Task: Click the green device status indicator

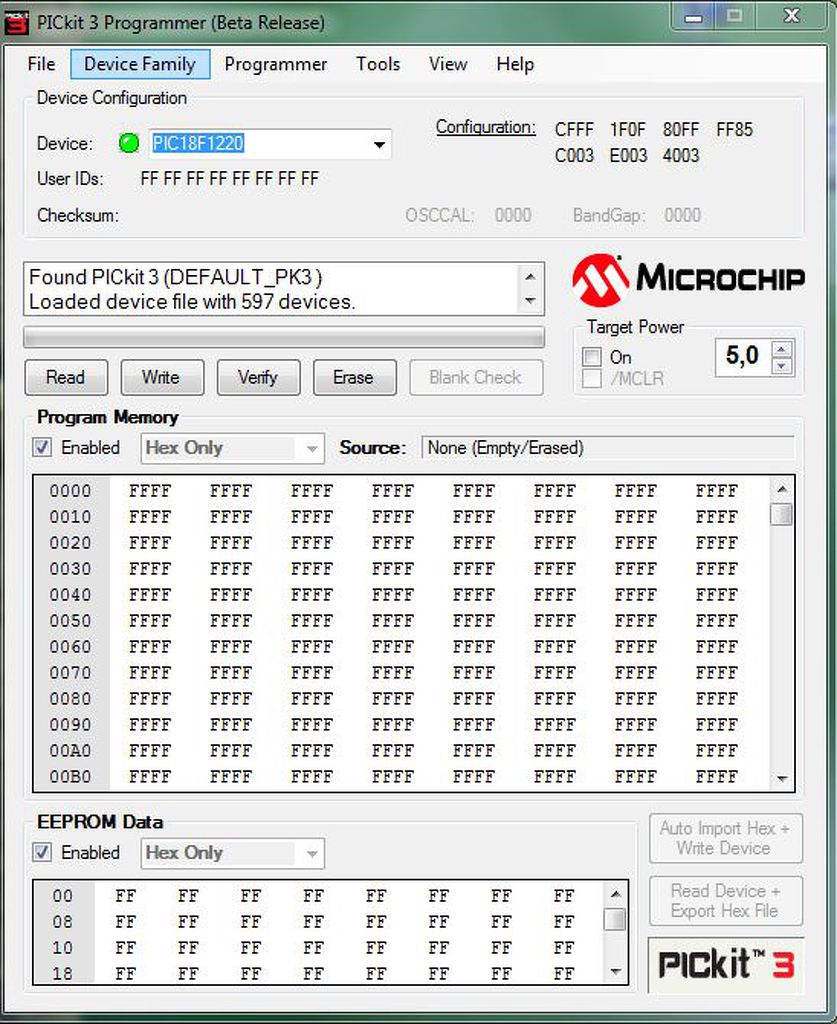Action: [129, 143]
